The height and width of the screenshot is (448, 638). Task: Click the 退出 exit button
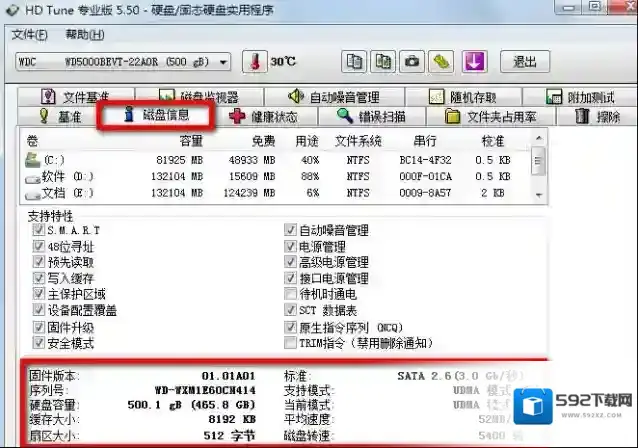525,62
